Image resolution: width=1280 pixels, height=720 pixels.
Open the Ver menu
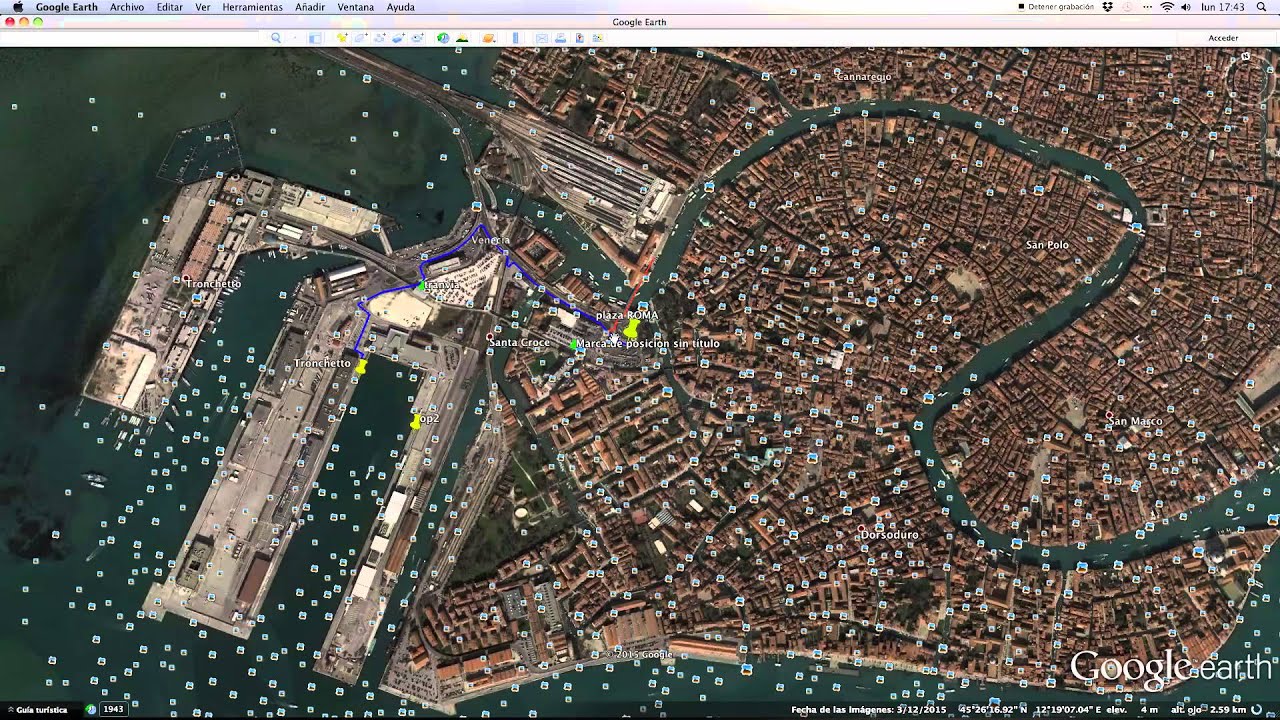point(203,7)
